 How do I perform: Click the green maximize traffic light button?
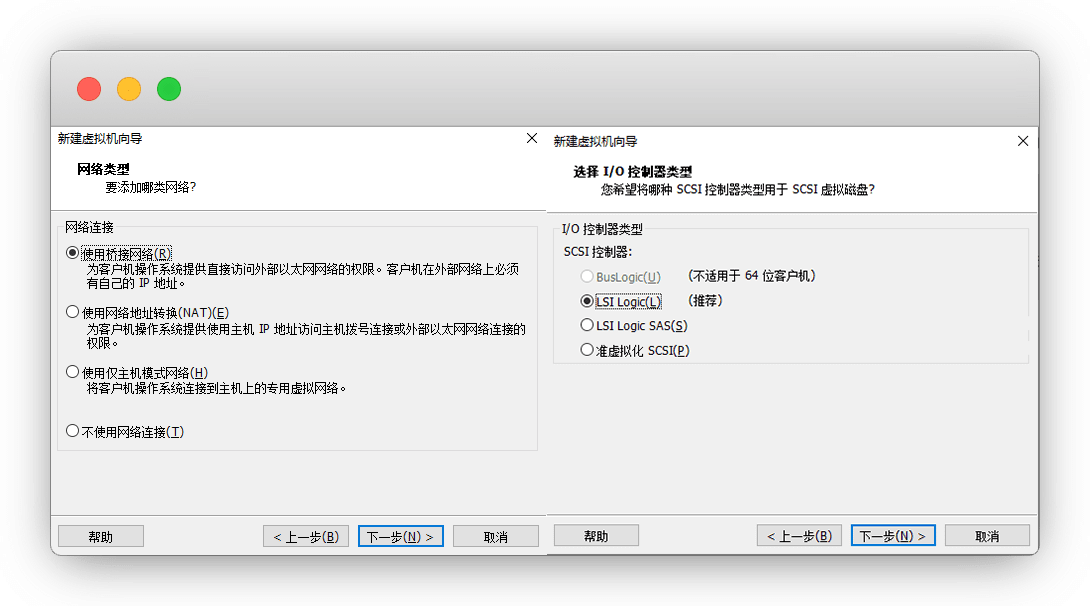pos(169,89)
